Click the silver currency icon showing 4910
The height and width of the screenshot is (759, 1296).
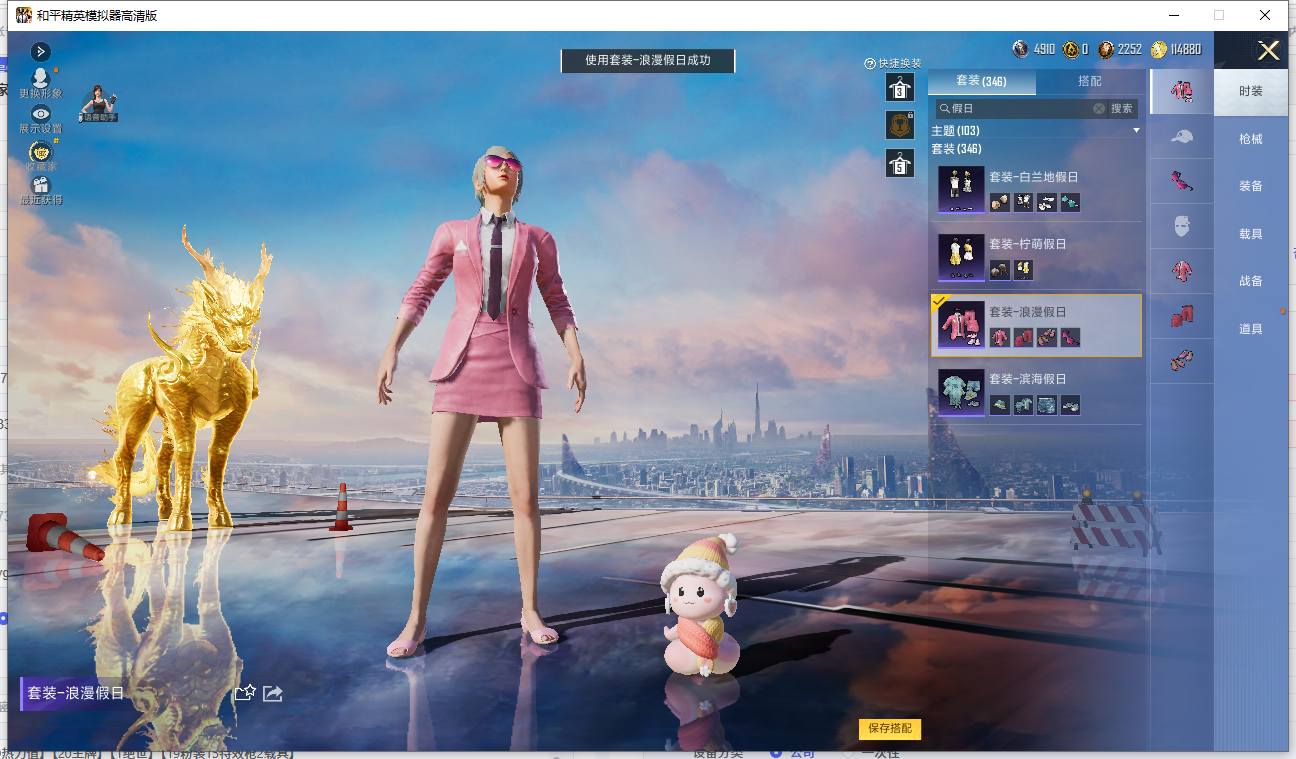[x=1020, y=49]
